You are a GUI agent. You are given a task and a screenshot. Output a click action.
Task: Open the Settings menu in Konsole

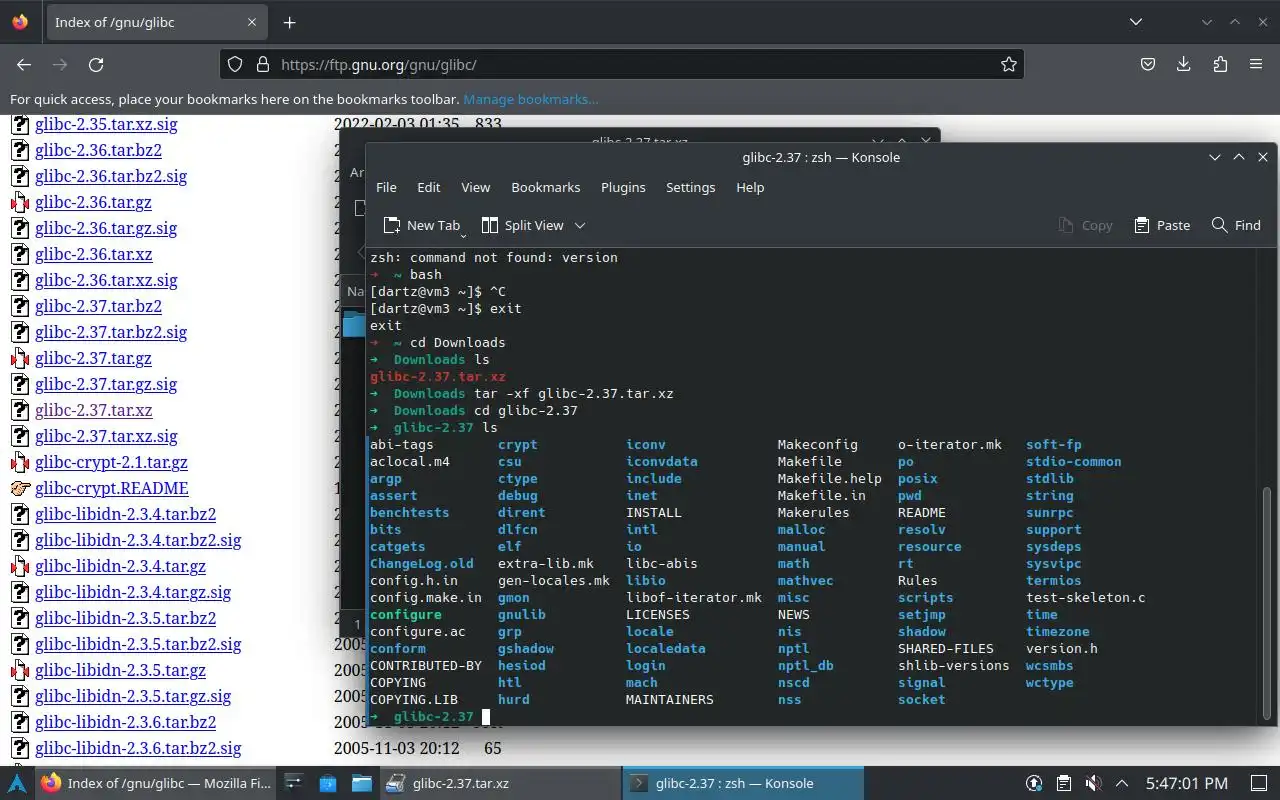690,187
